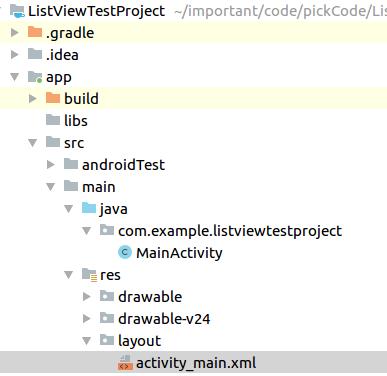Select the main folder label
The height and width of the screenshot is (376, 387).
(x=99, y=187)
